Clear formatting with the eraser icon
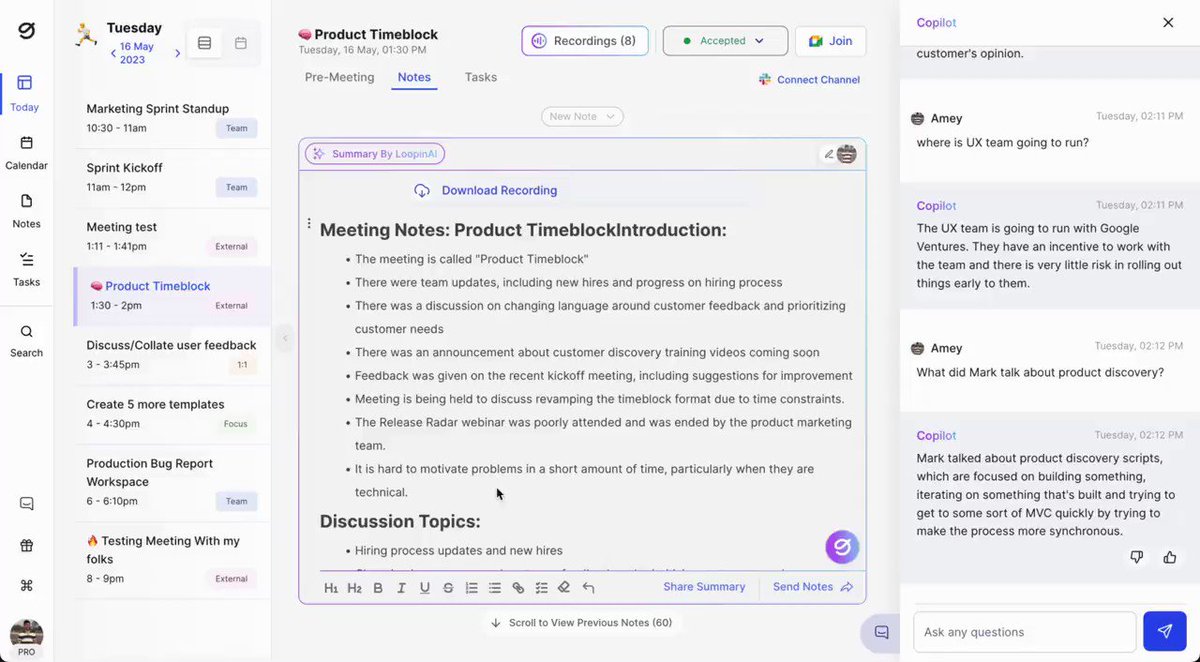1200x662 pixels. [564, 588]
